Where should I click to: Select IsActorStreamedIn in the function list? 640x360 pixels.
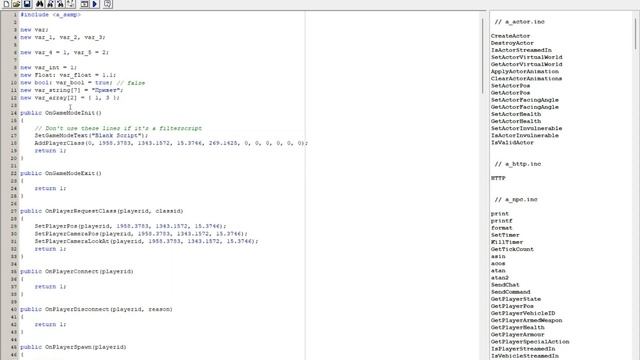tap(521, 50)
